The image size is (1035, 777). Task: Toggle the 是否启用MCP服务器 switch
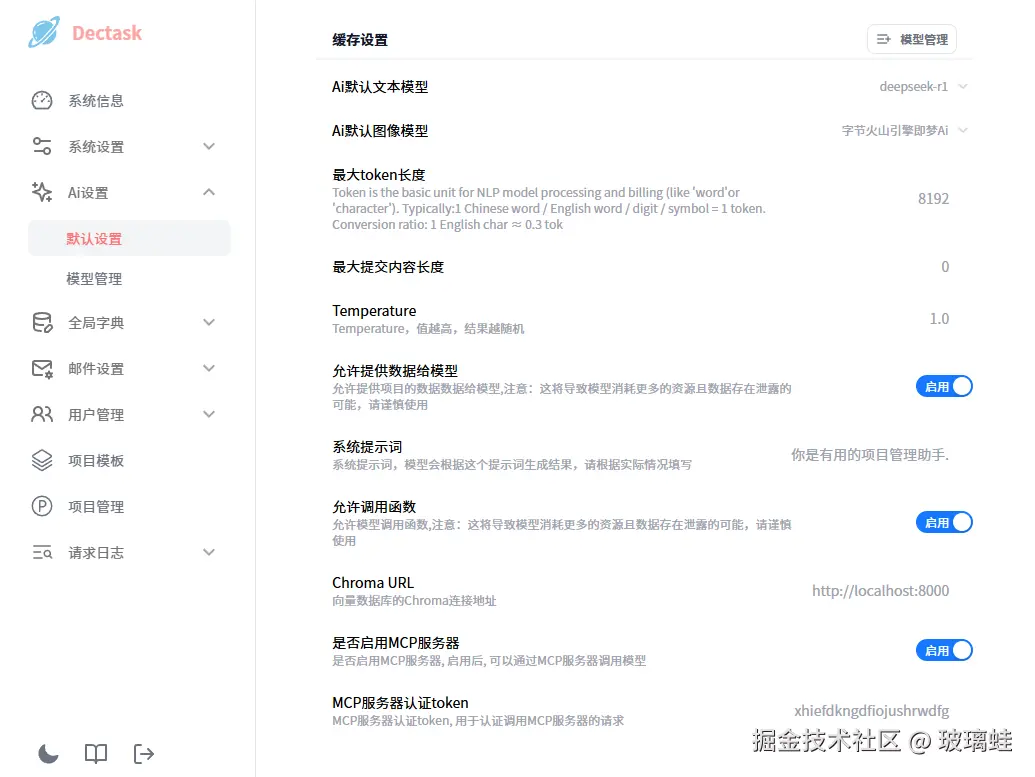(944, 650)
